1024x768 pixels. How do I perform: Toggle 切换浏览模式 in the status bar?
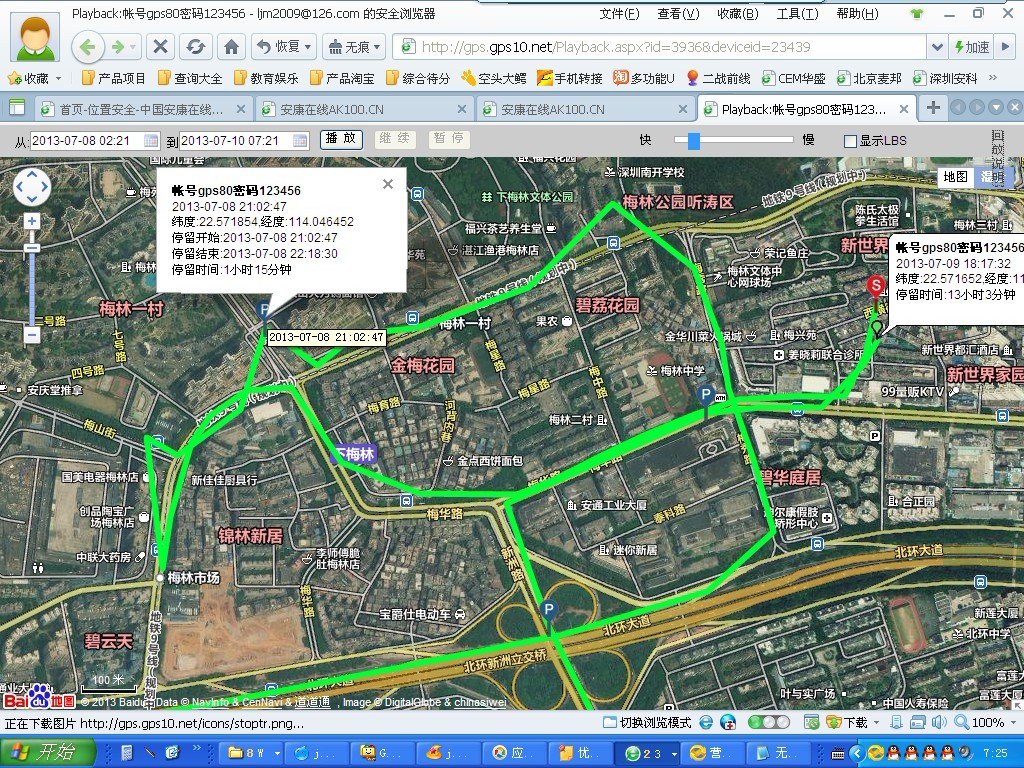pos(647,722)
